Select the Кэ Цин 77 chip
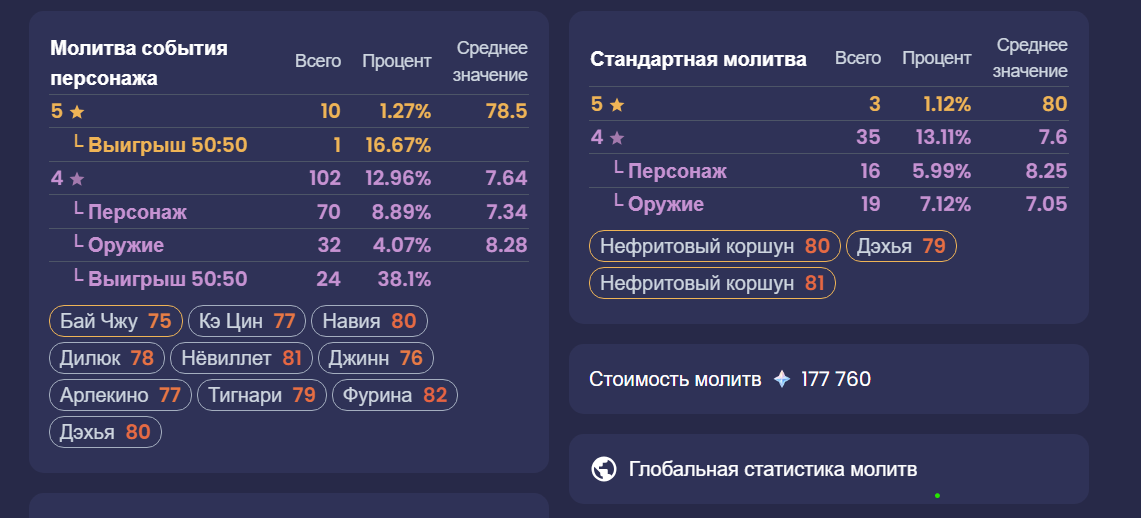The height and width of the screenshot is (518, 1141). point(247,321)
